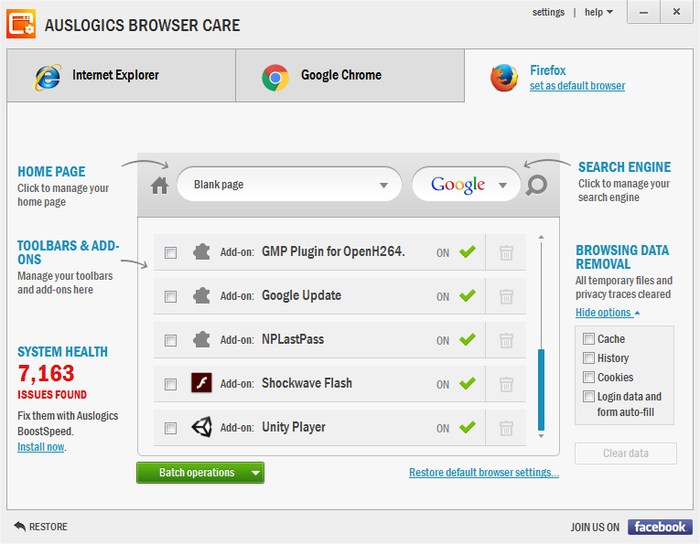Expand the Batch operations dropdown arrow
This screenshot has height=544, width=700.
pyautogui.click(x=256, y=473)
